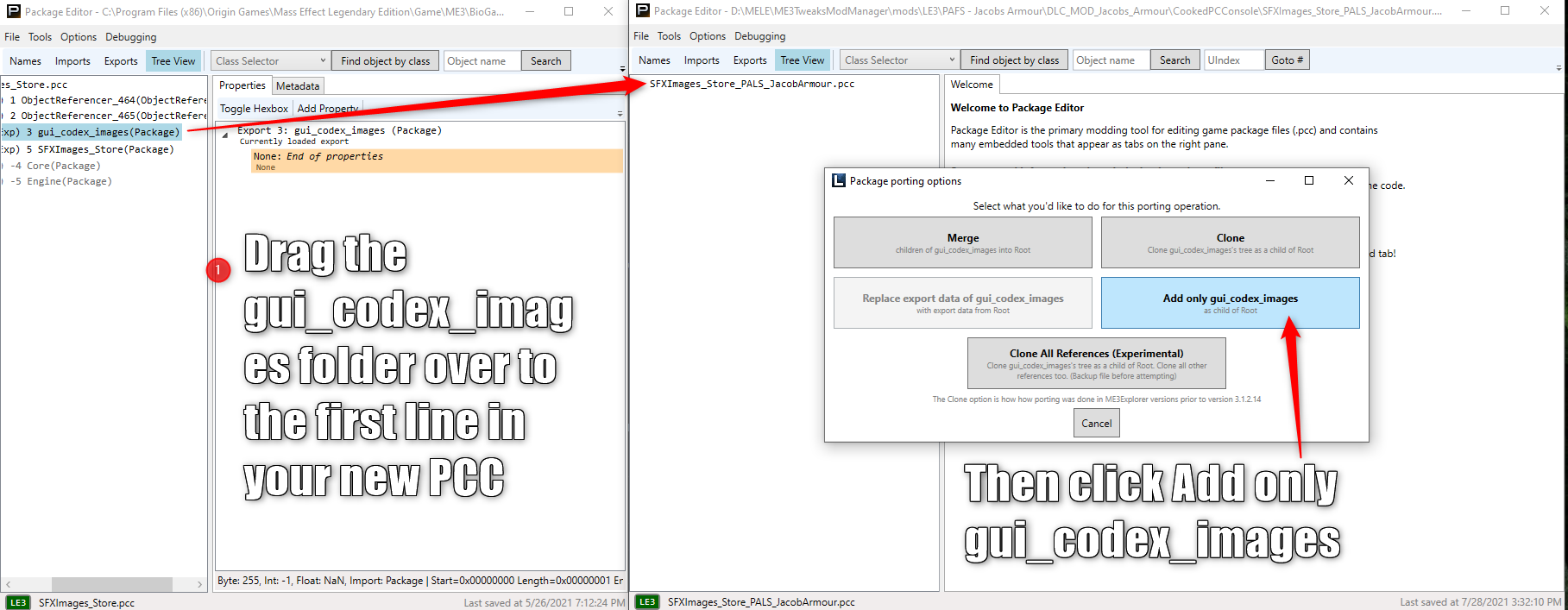Open the Properties tab

point(242,85)
